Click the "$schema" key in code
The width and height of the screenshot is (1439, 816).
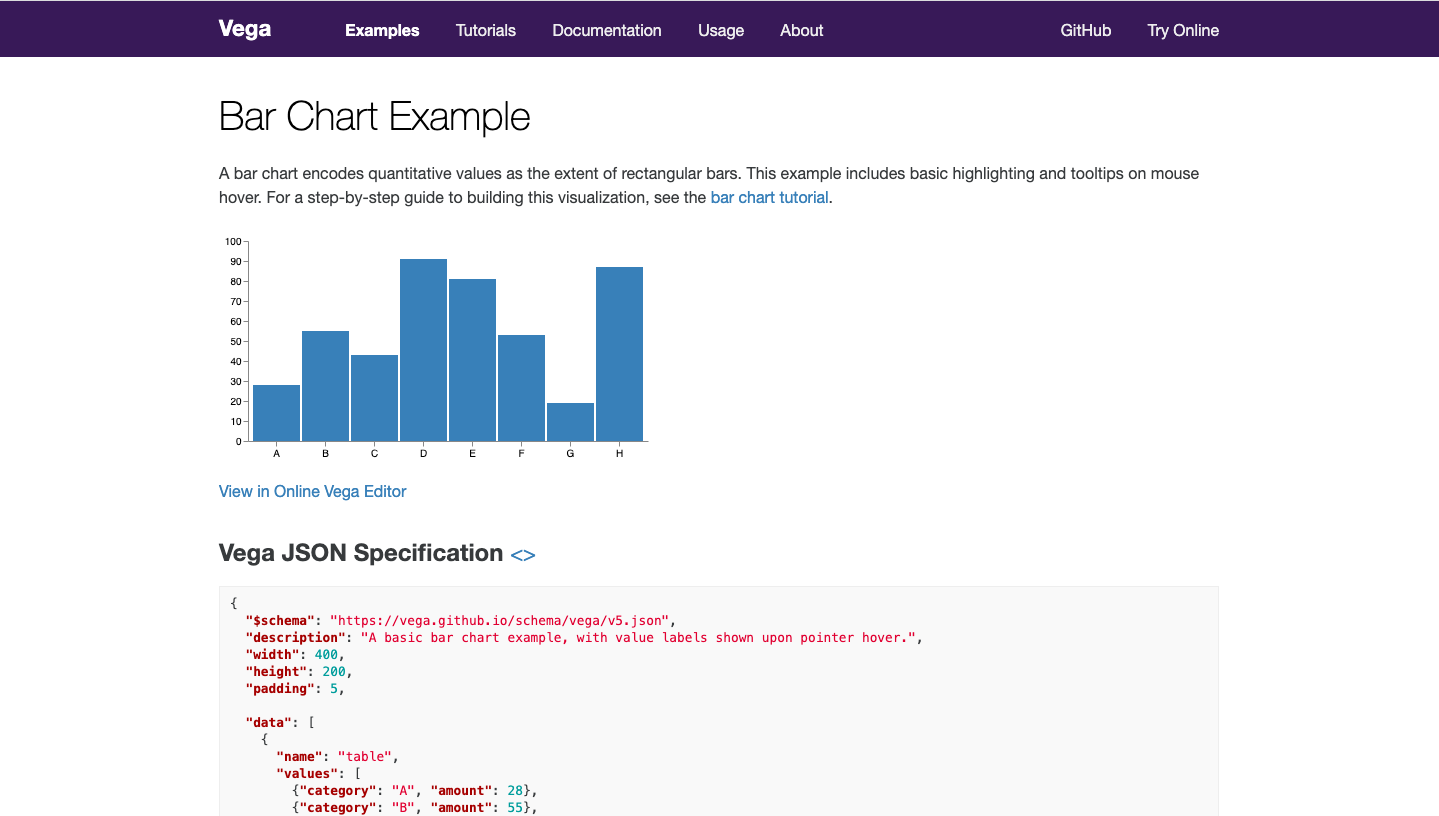(280, 620)
